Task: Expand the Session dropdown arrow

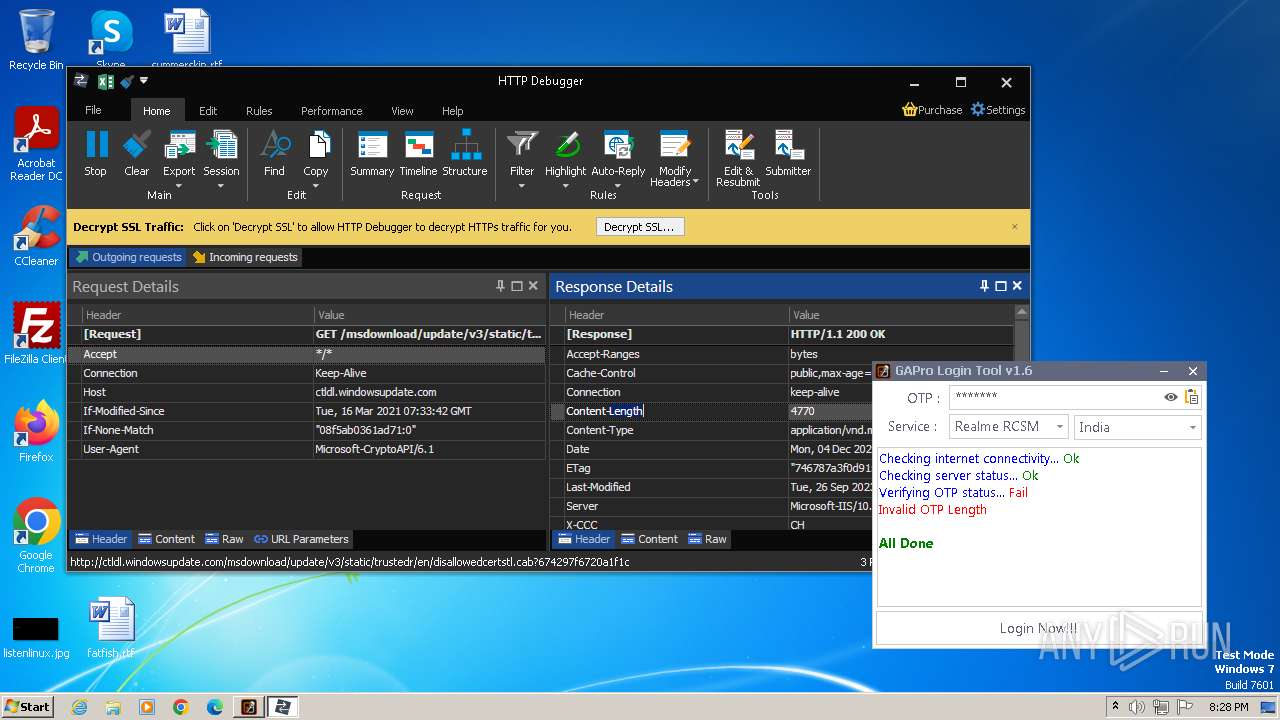Action: click(x=221, y=186)
